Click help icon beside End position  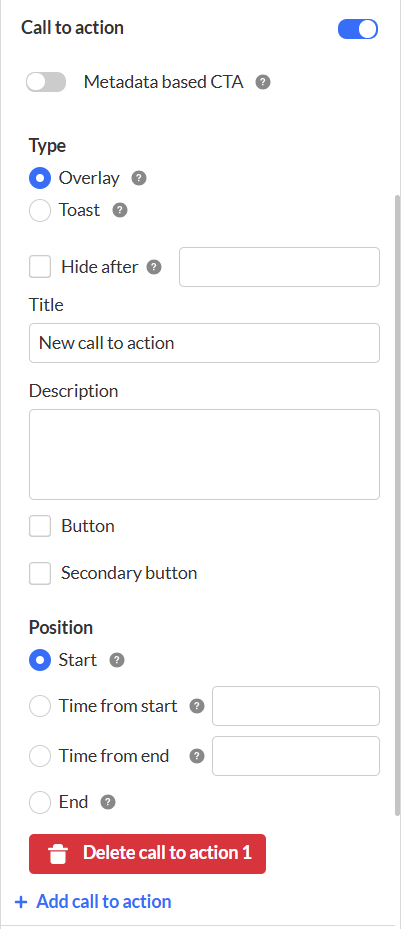click(108, 802)
